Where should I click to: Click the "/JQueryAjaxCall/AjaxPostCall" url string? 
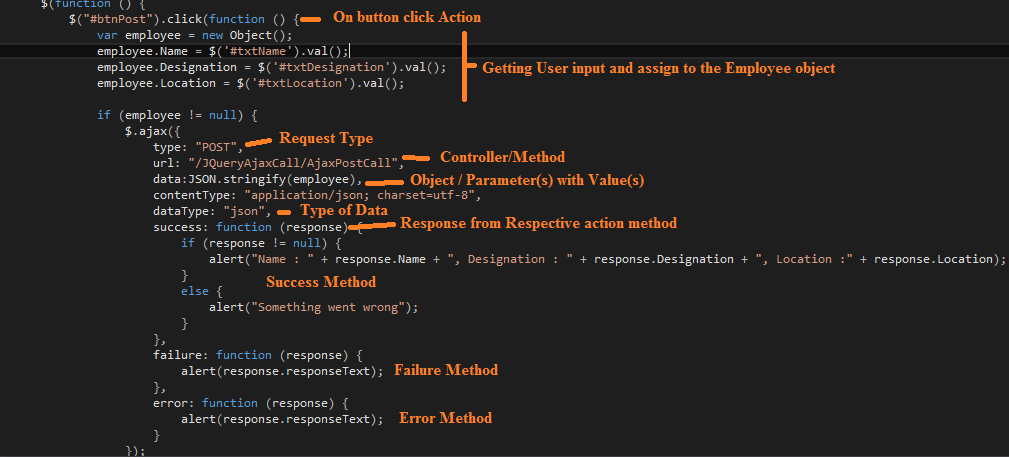point(294,163)
